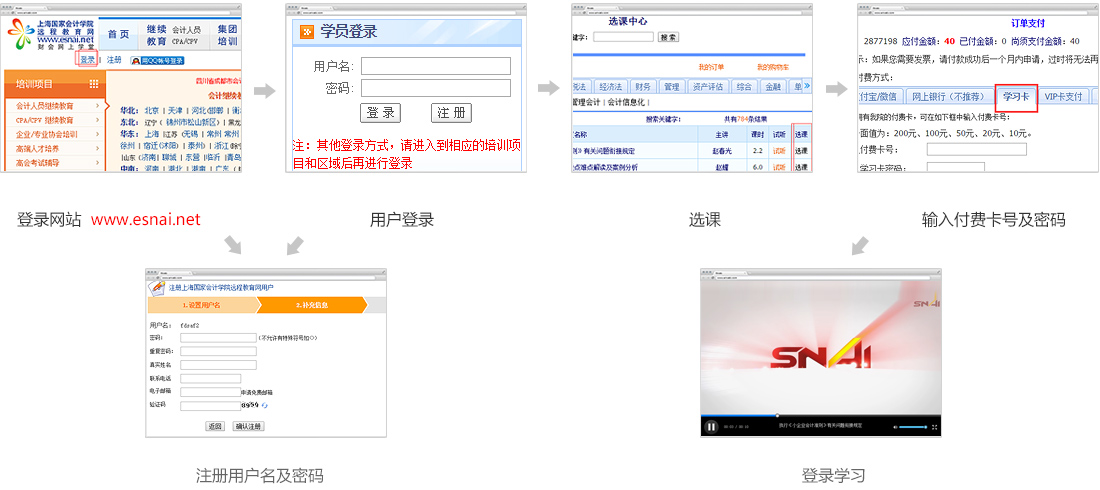Screen dimensions: 1100x490
Task: Focus the course search keyword field
Action: (x=623, y=37)
